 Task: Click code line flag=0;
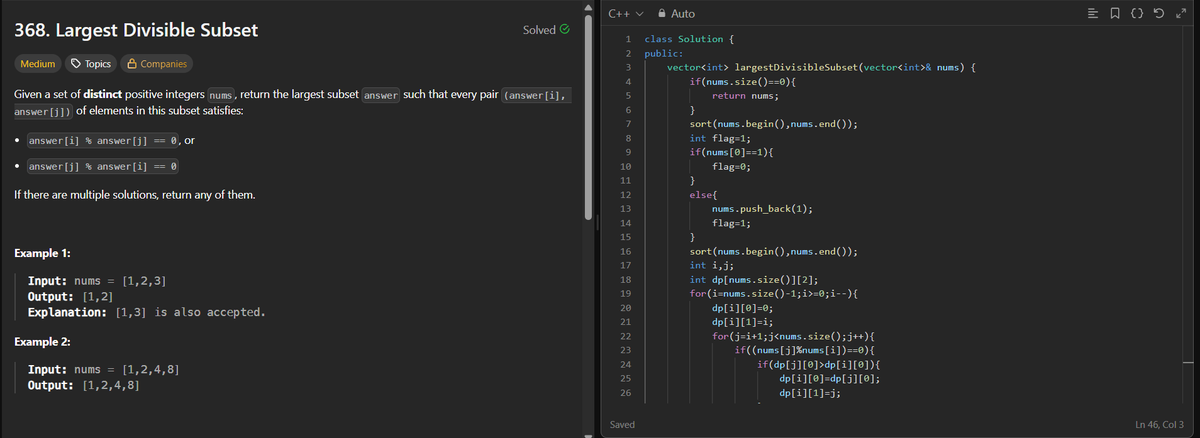coord(732,168)
